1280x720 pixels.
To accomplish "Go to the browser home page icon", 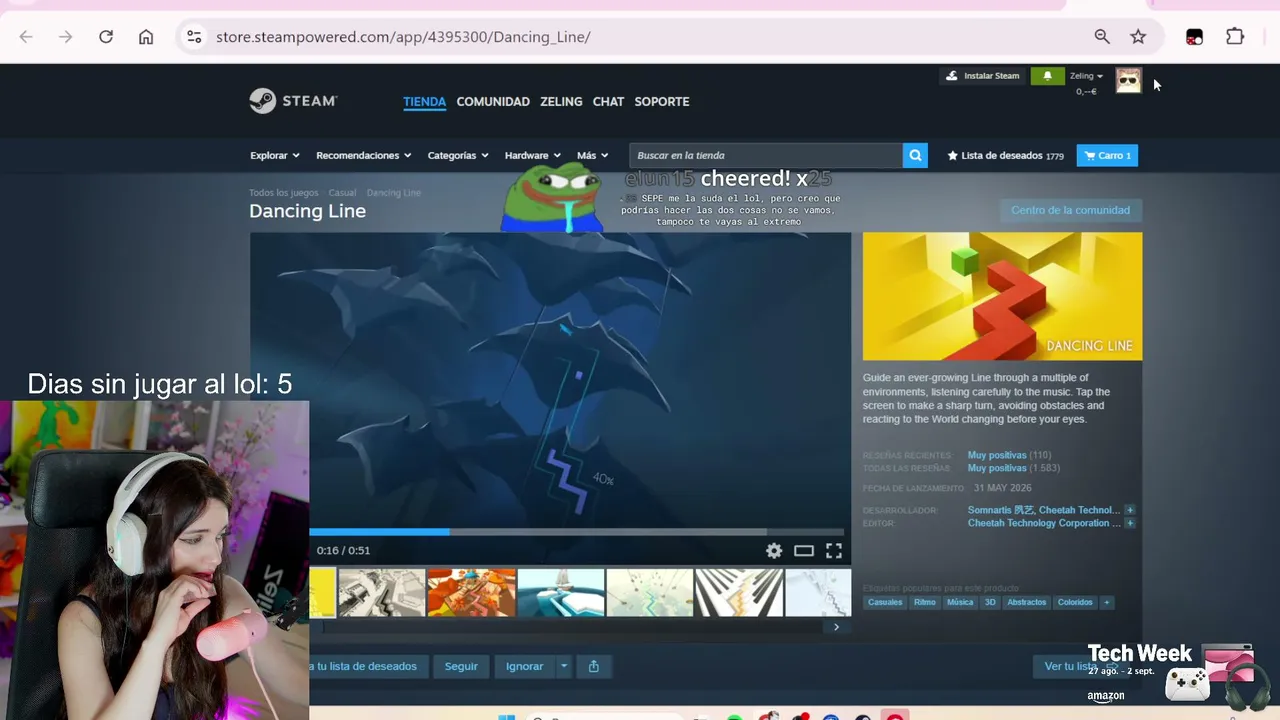I will [146, 37].
